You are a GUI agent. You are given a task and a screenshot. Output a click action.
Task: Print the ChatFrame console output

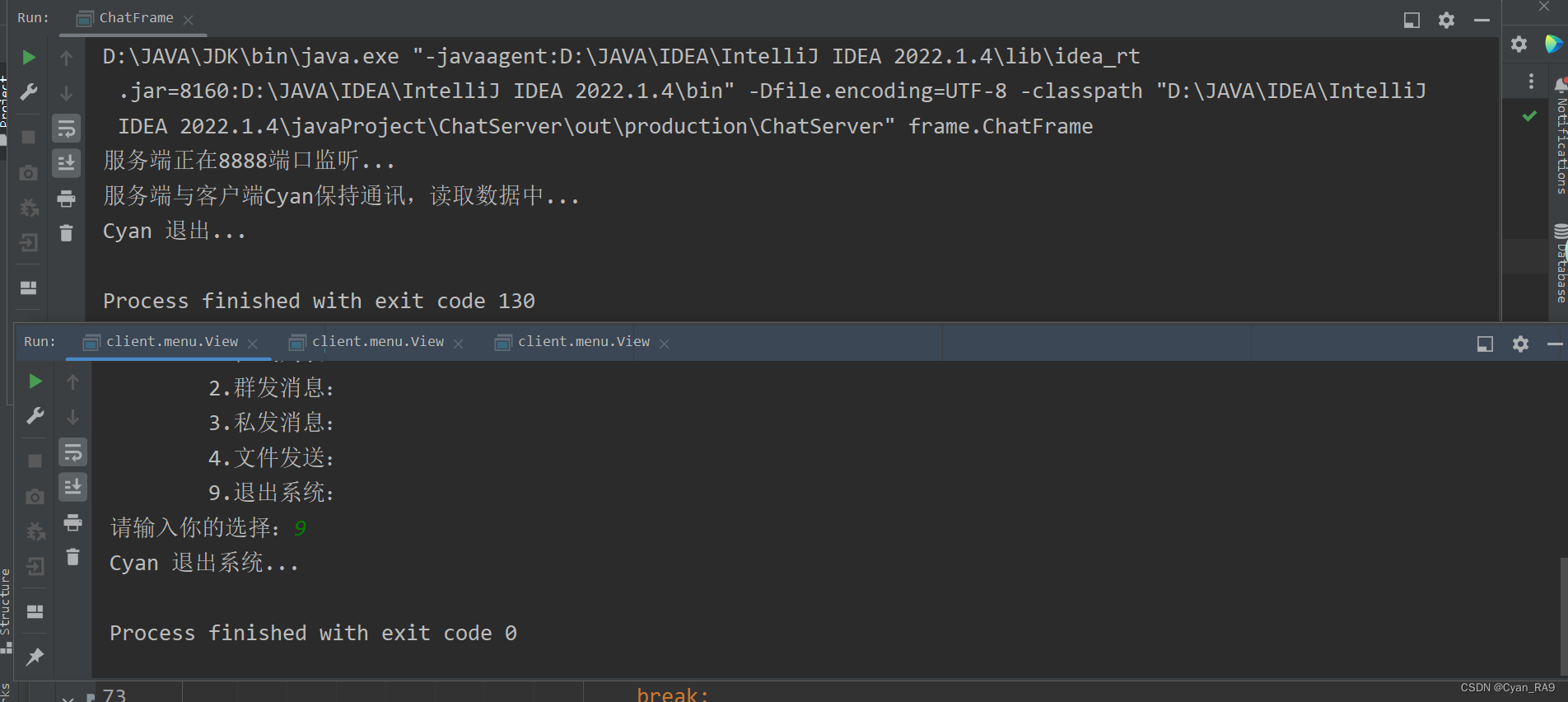[67, 199]
